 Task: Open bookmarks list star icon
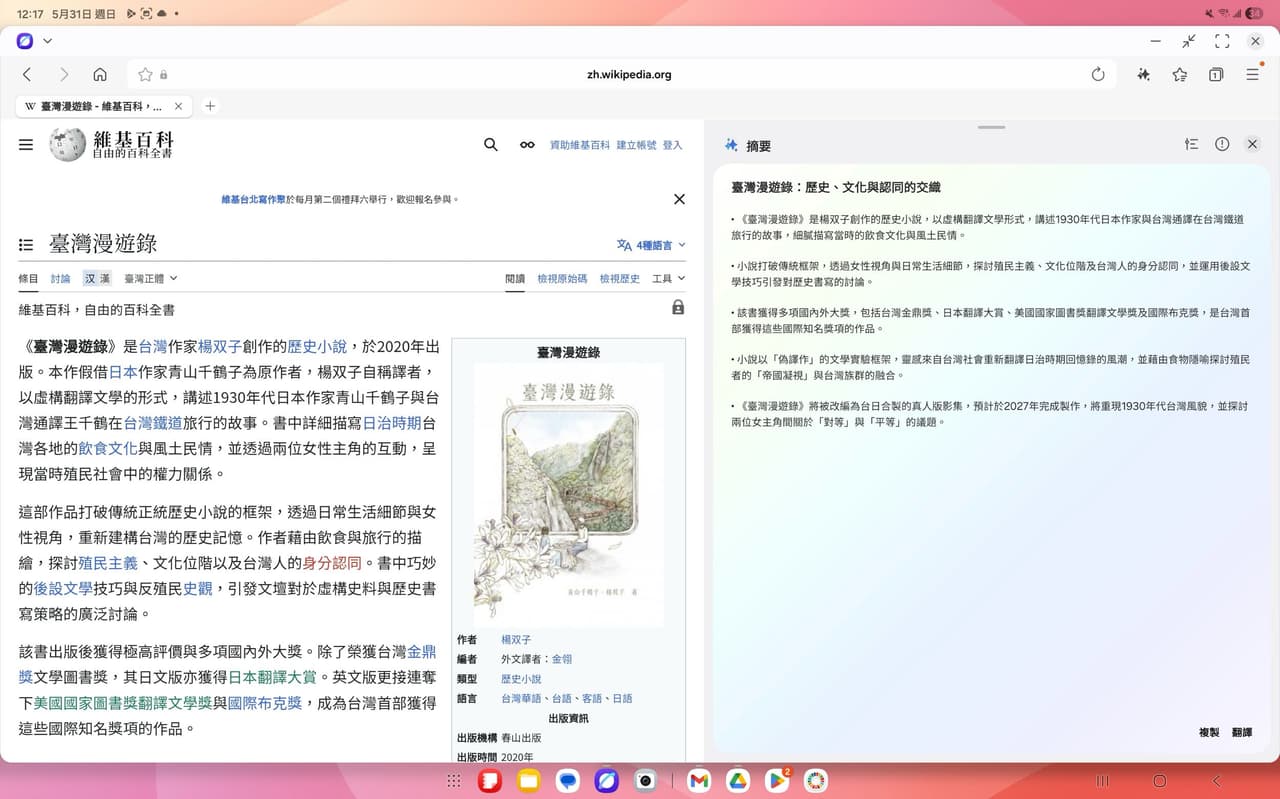(1180, 74)
